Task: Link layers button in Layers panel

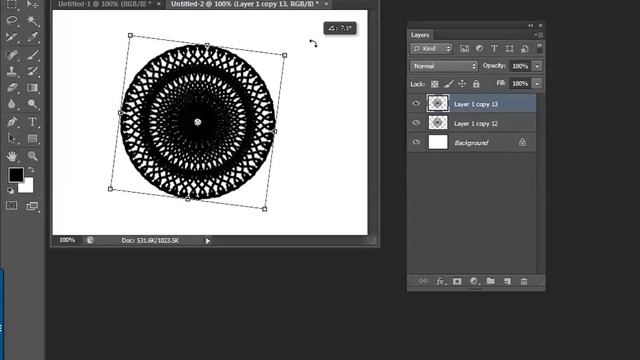Action: (x=423, y=281)
